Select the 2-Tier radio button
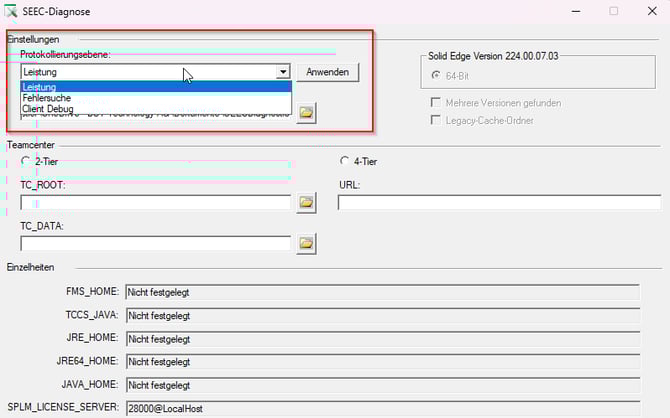Viewport: 670px width, 418px height. 26,161
